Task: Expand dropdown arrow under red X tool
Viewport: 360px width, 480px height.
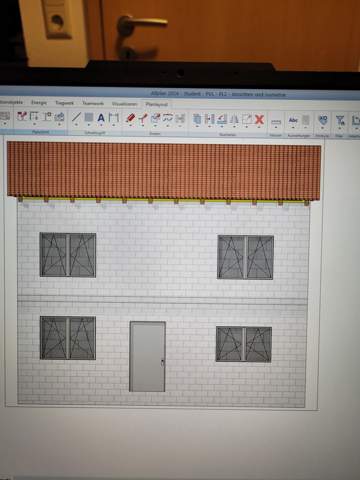Action: point(259,127)
